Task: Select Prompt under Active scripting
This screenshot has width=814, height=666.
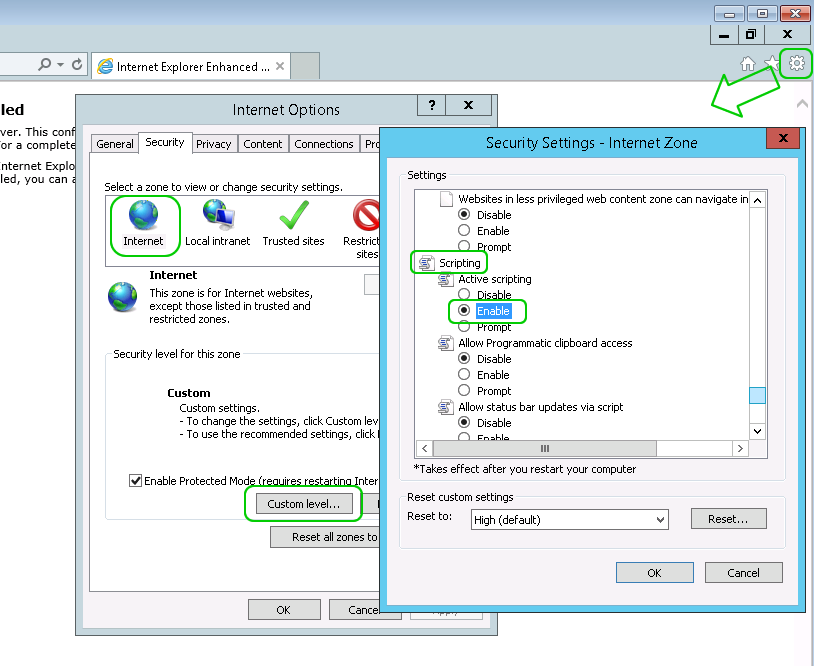Action: pos(464,327)
